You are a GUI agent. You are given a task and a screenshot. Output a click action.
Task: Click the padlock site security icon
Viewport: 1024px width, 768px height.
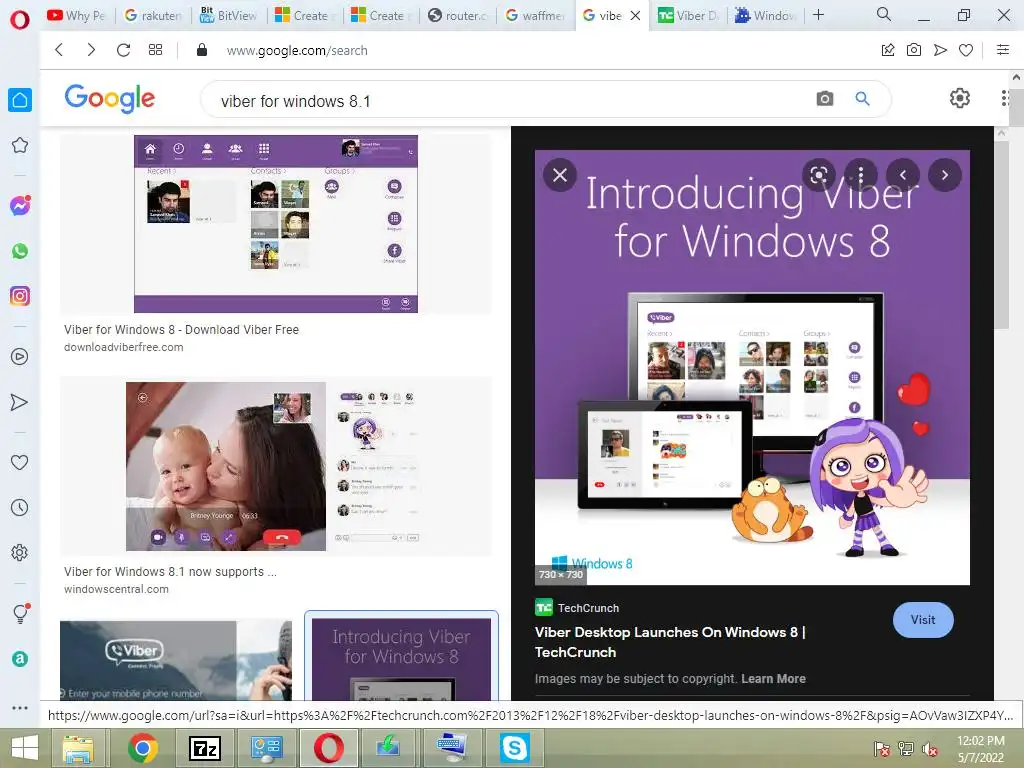pyautogui.click(x=202, y=50)
